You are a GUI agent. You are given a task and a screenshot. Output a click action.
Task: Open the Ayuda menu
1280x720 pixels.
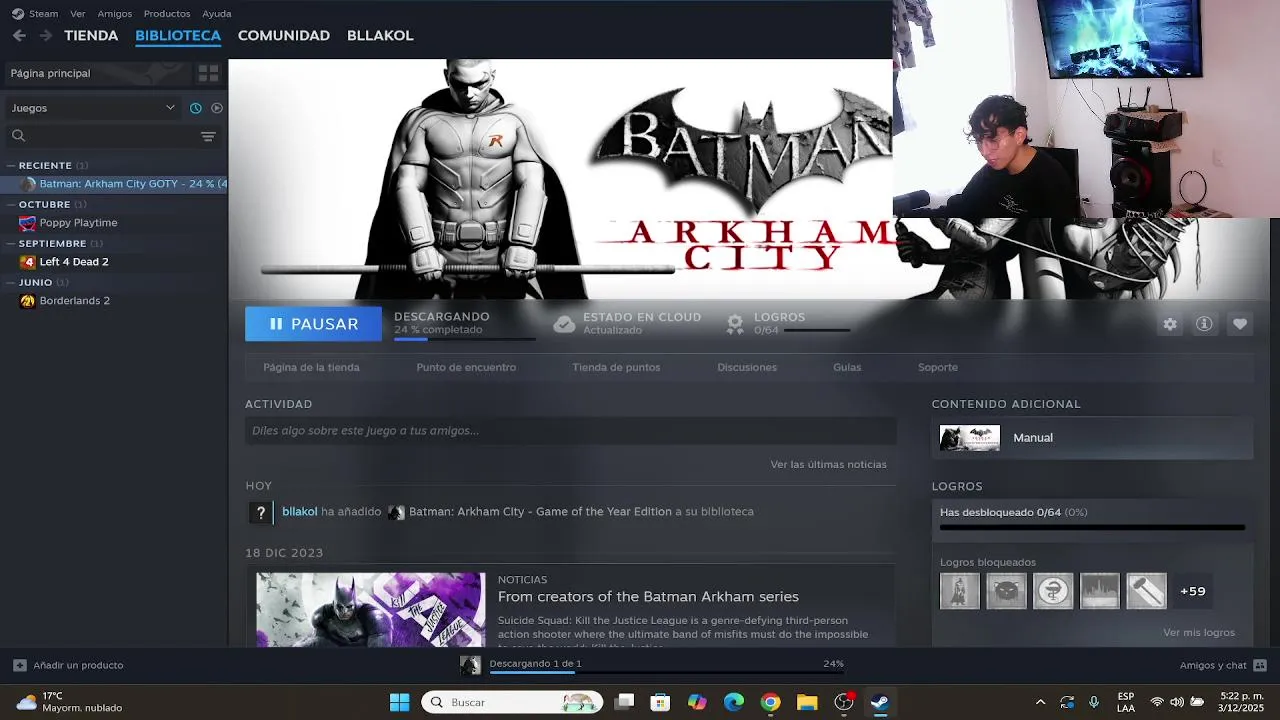tap(217, 14)
